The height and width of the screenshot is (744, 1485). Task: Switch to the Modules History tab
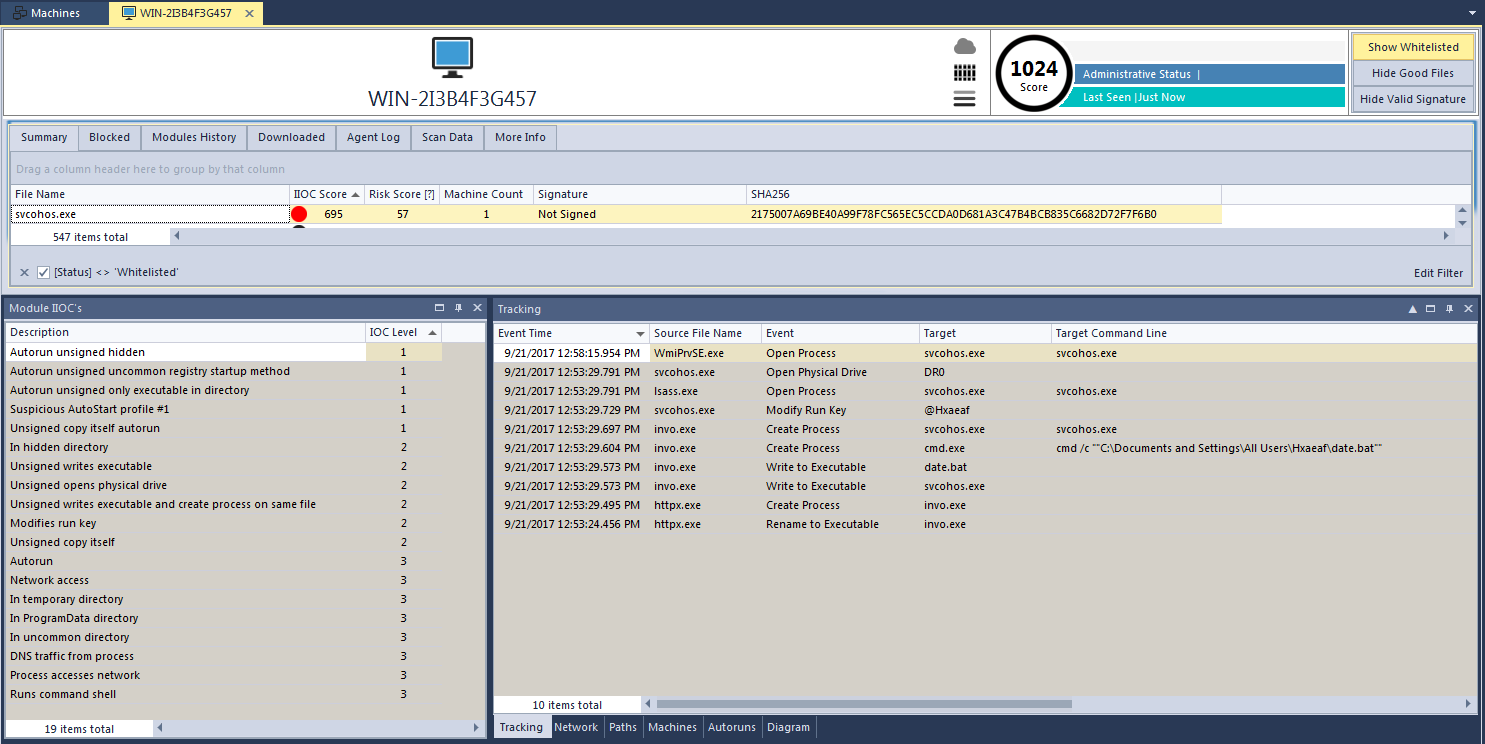pyautogui.click(x=194, y=137)
